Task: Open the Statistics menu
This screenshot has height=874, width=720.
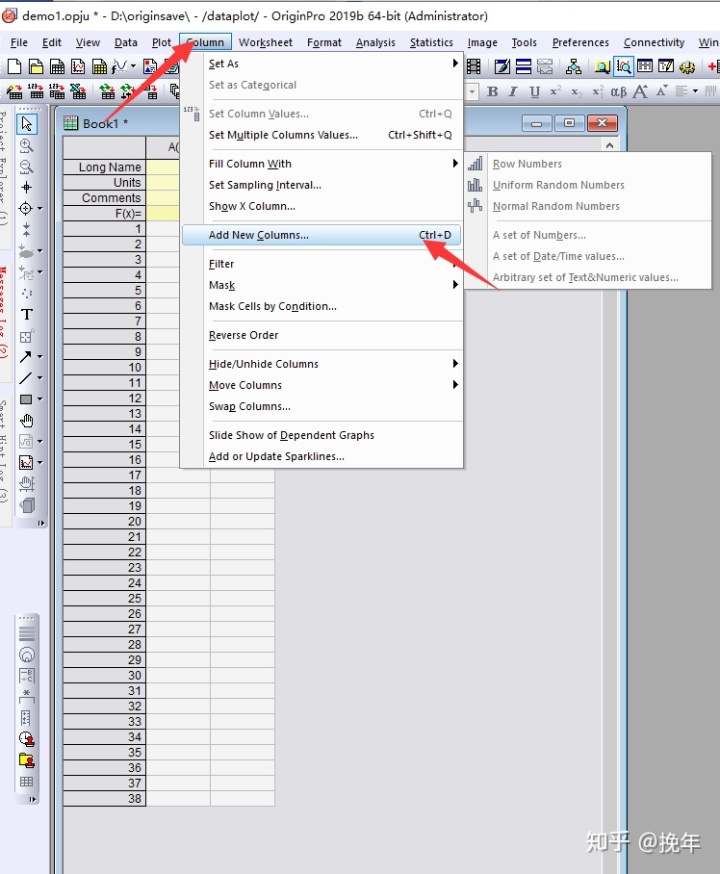Action: [x=431, y=43]
